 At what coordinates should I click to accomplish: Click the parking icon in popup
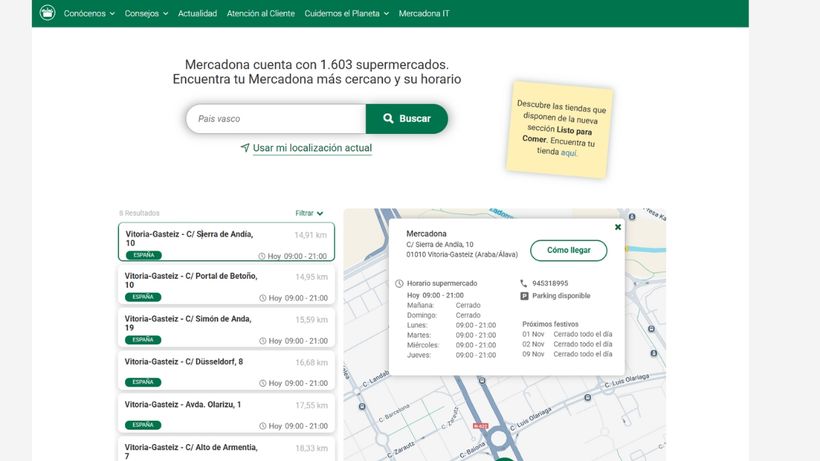tap(524, 296)
